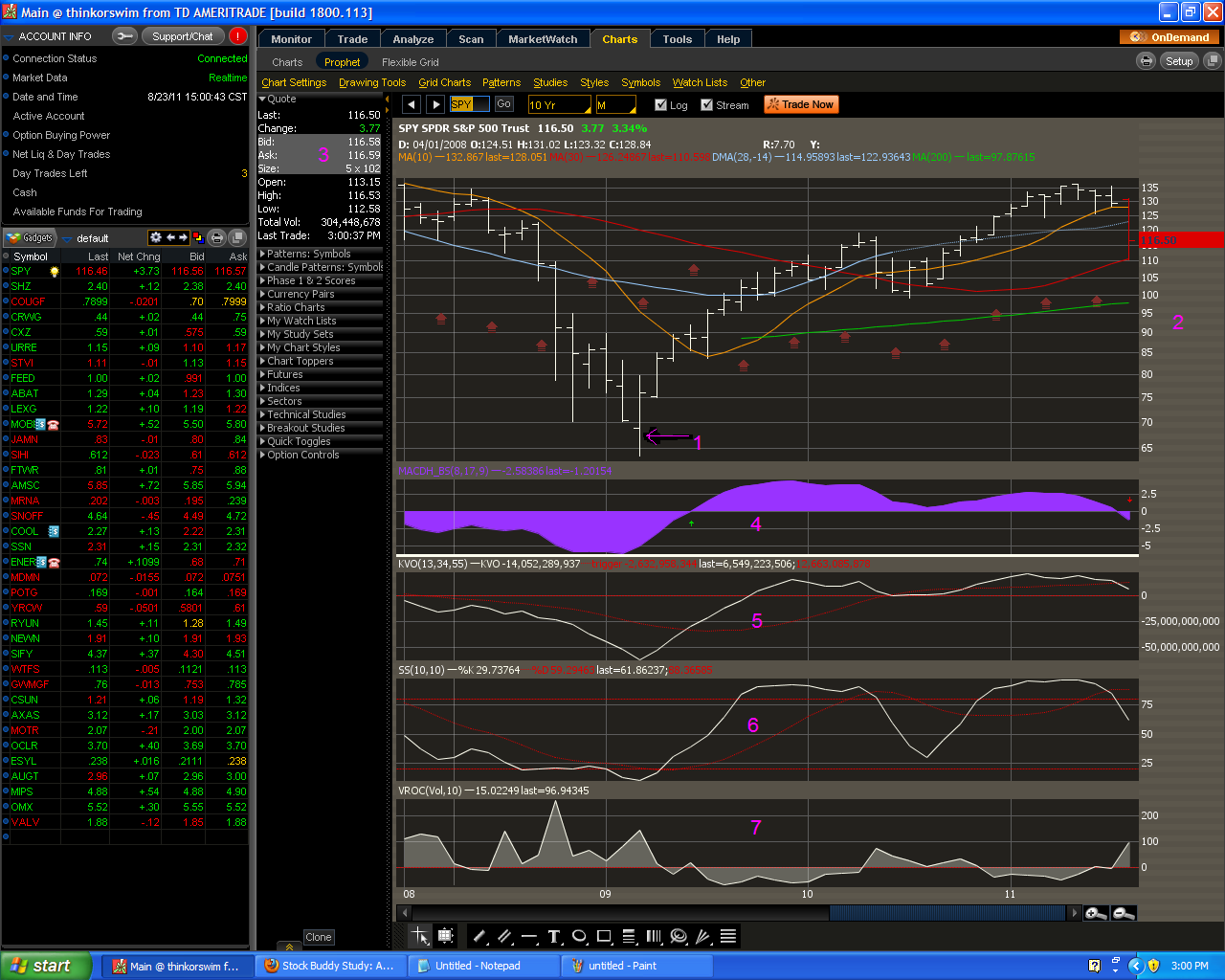Click the chart timeline scrollbar thumb
Screen dimensions: 1225x980
[x=947, y=913]
